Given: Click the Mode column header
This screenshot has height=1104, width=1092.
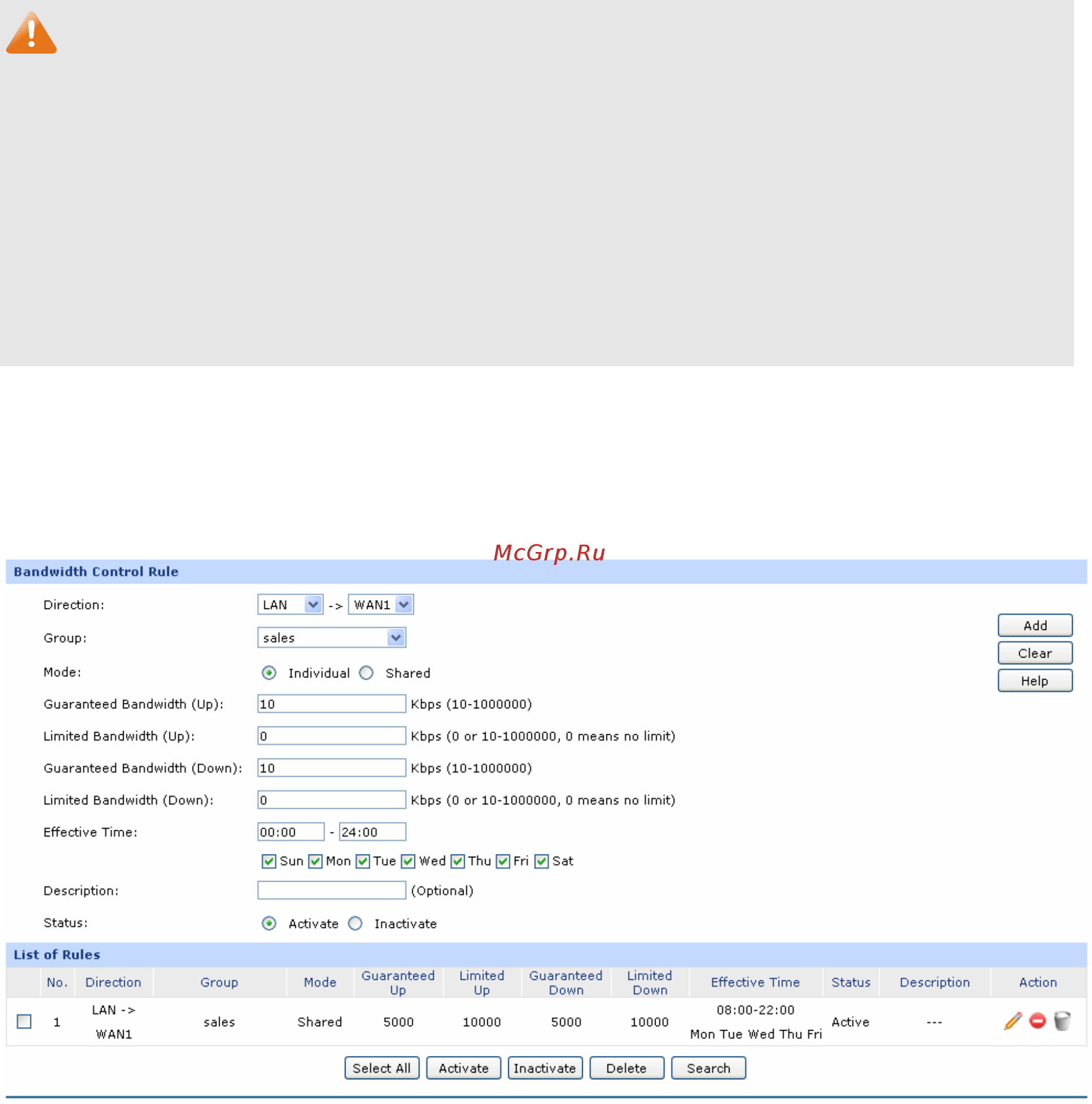Looking at the screenshot, I should click(x=320, y=983).
